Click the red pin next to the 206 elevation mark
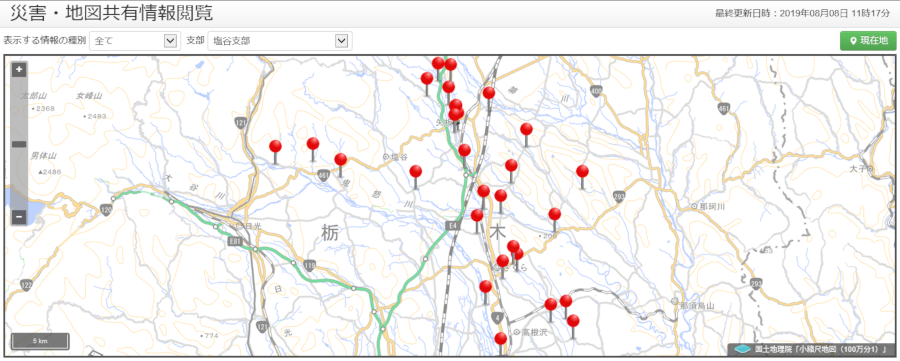The width and height of the screenshot is (900, 361). pos(554,214)
